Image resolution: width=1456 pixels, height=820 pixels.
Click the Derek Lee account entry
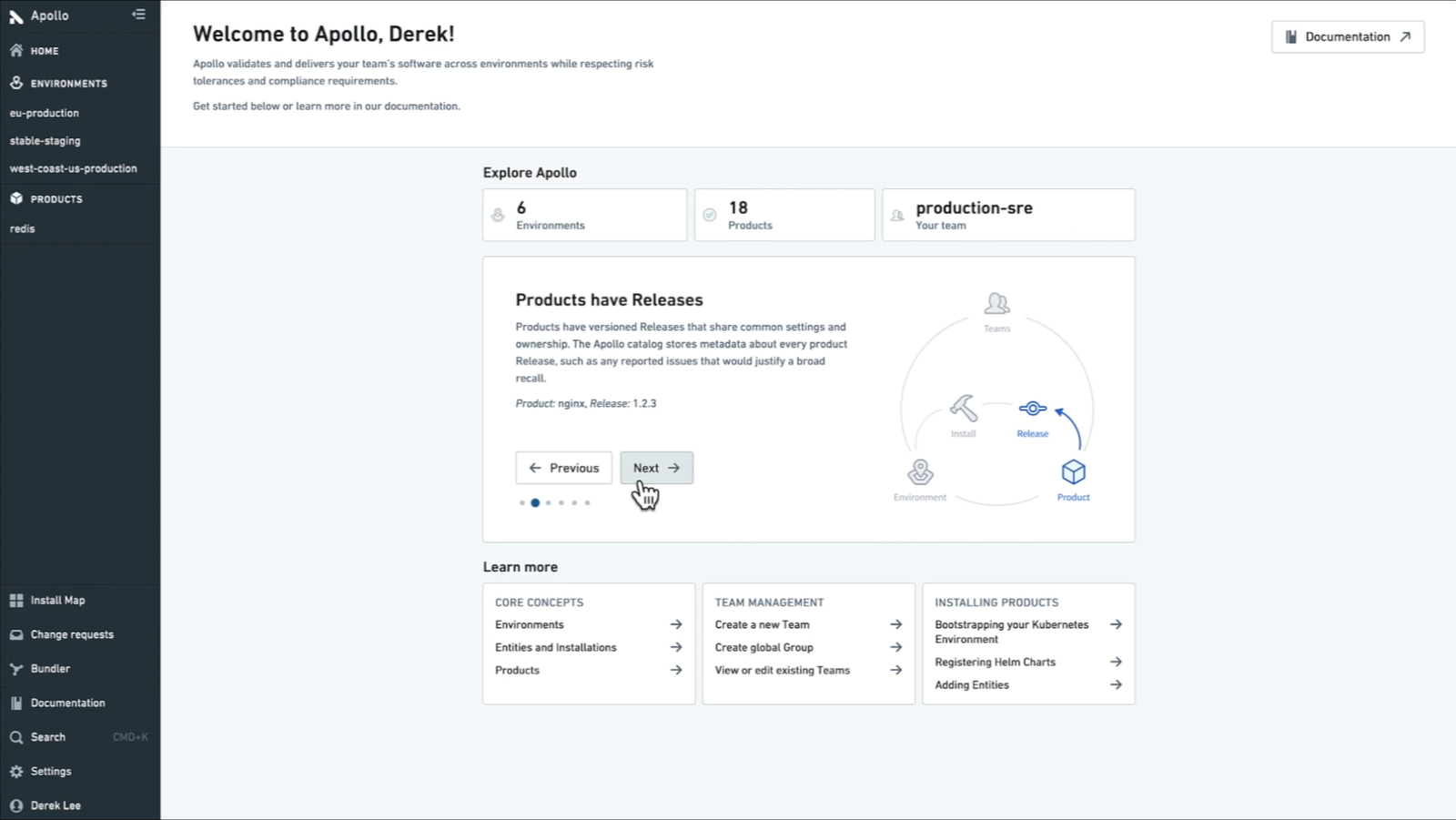click(x=56, y=805)
